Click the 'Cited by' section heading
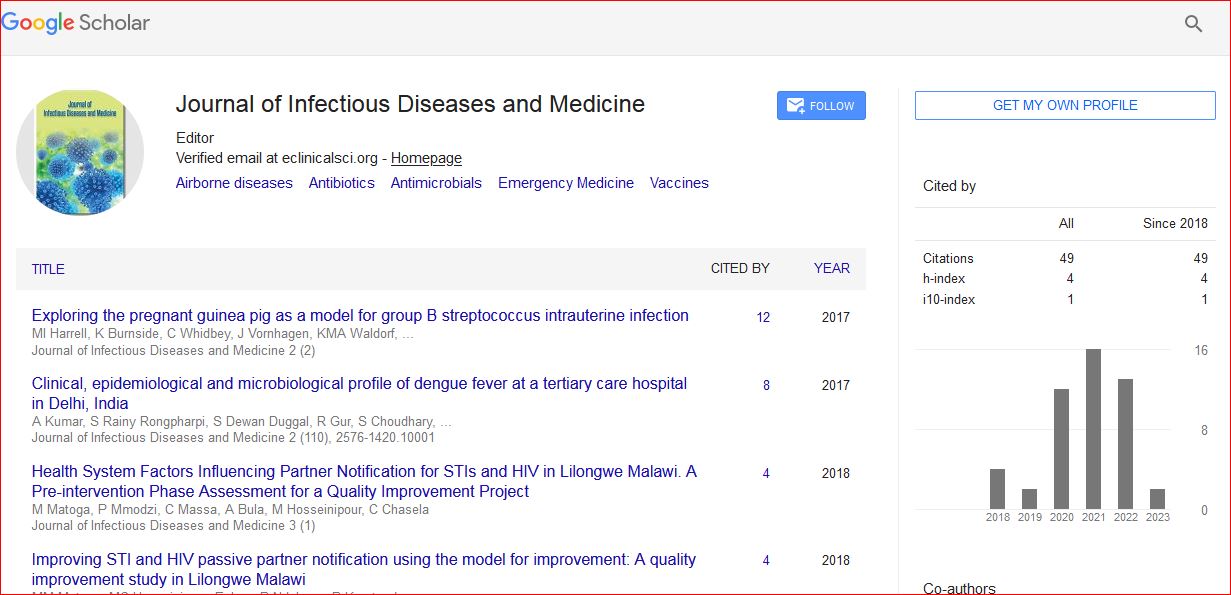Viewport: 1231px width, 595px height. pos(949,186)
